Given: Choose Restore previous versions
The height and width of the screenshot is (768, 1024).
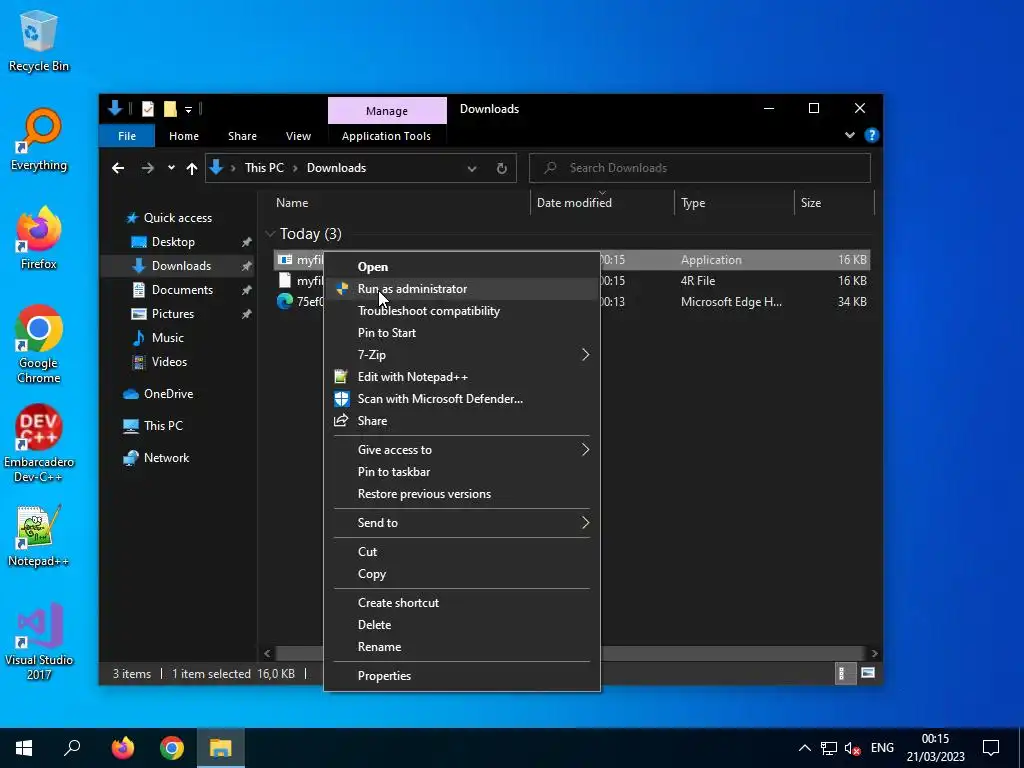Looking at the screenshot, I should (x=462, y=494).
